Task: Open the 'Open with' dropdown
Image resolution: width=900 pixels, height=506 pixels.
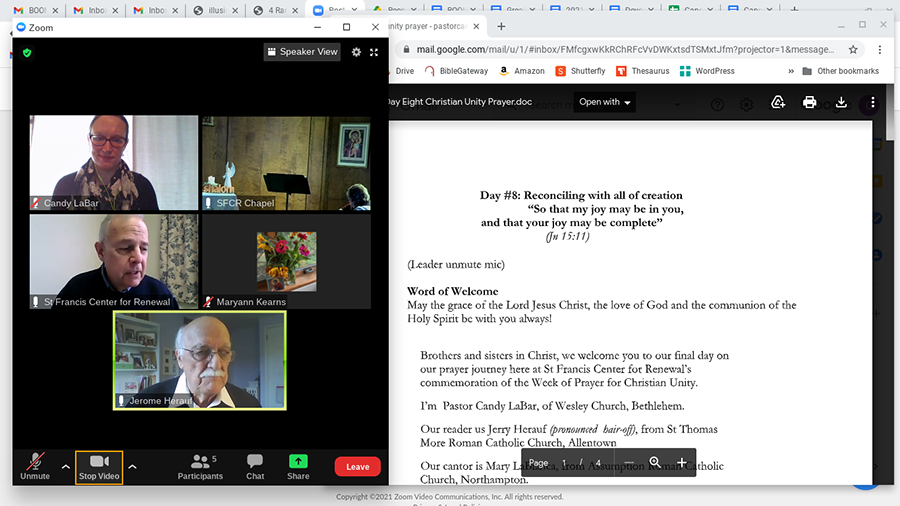Action: coord(604,102)
